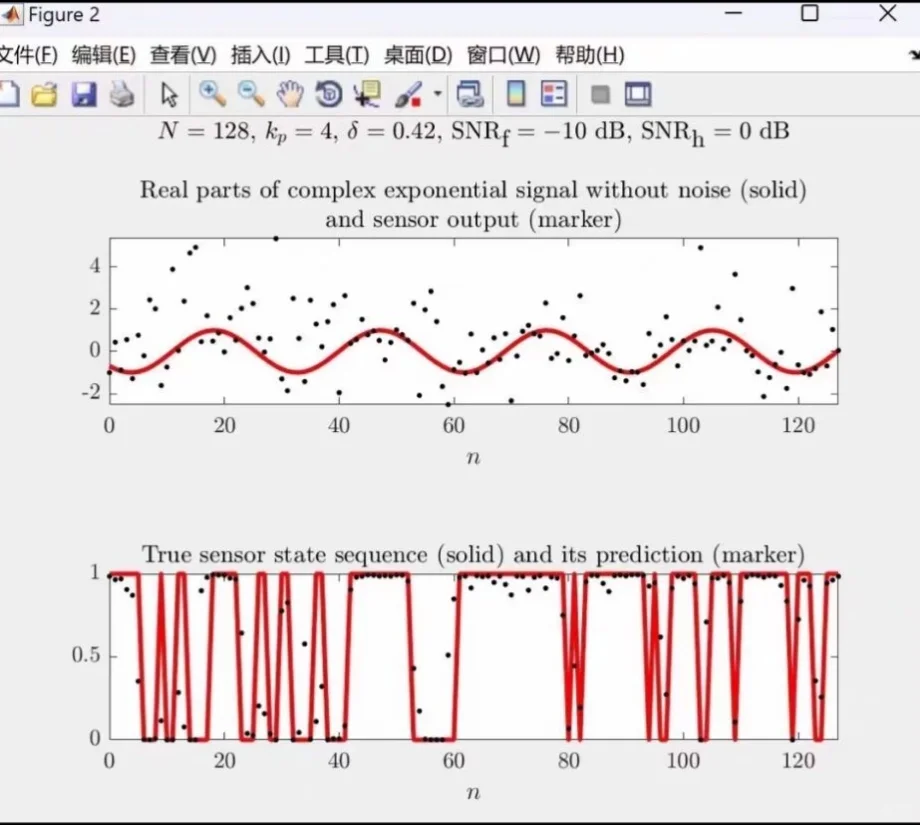Insert a legend via toolbar icon
The width and height of the screenshot is (920, 825).
tap(554, 94)
